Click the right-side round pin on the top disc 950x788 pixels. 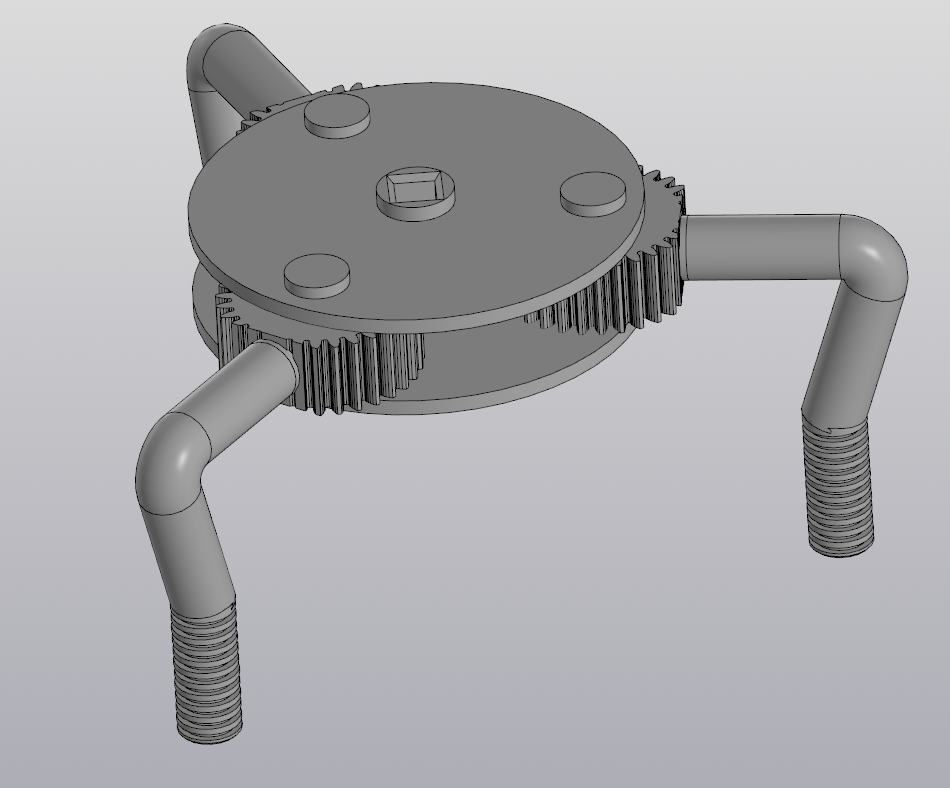(593, 191)
